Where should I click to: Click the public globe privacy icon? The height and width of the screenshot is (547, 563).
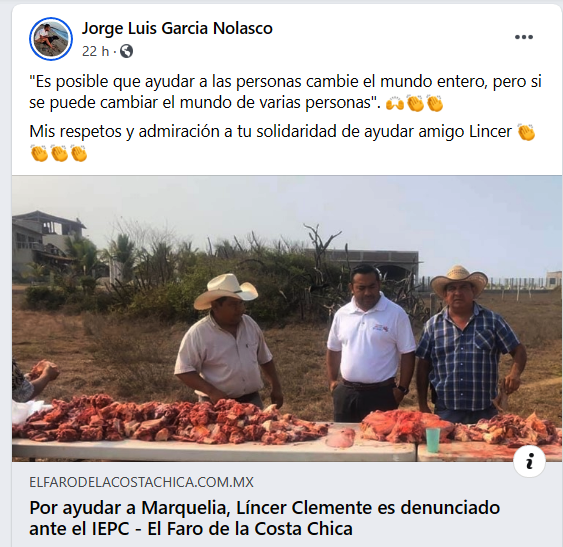pyautogui.click(x=126, y=51)
